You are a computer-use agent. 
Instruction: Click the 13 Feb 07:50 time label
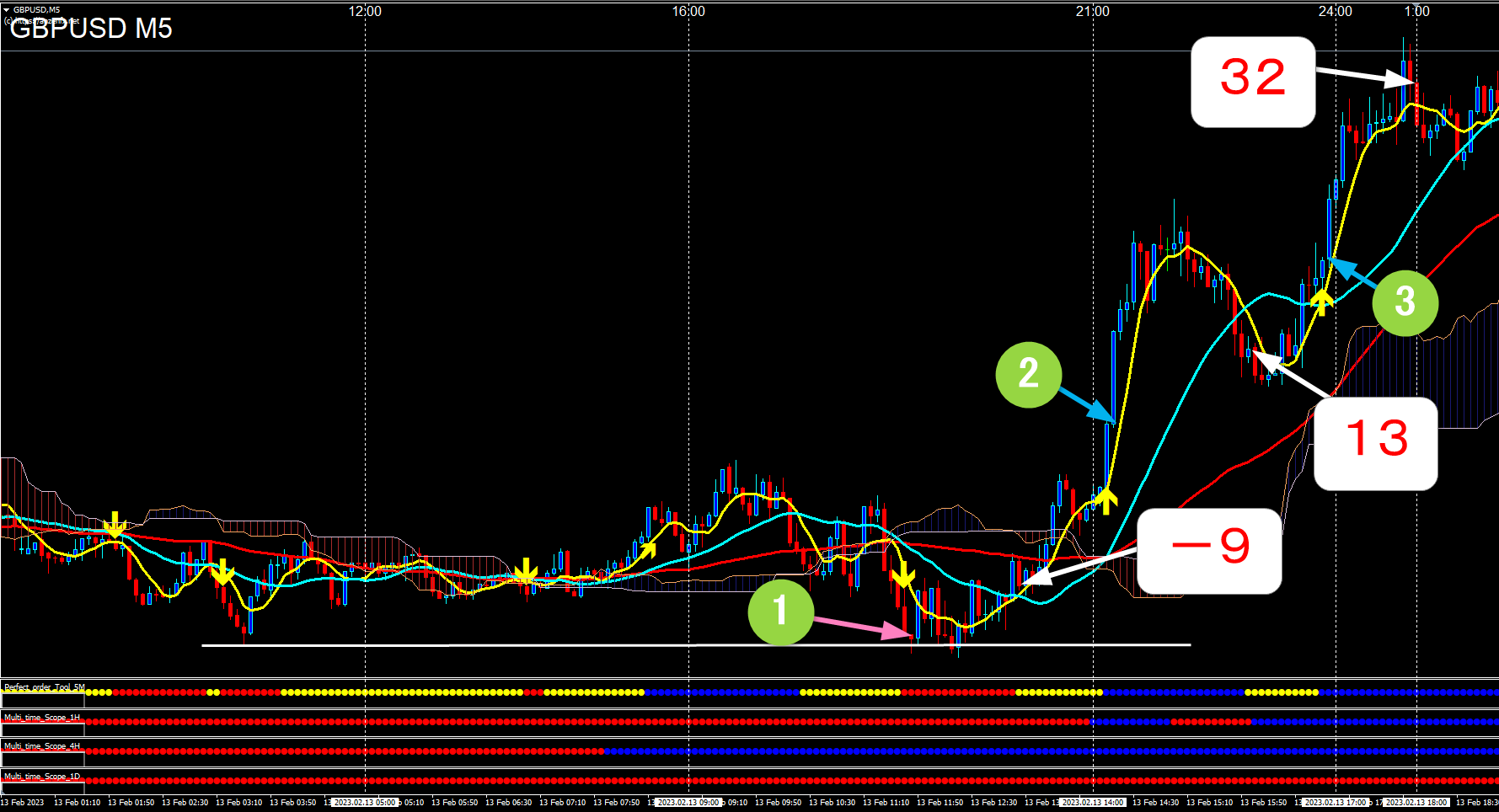616,803
